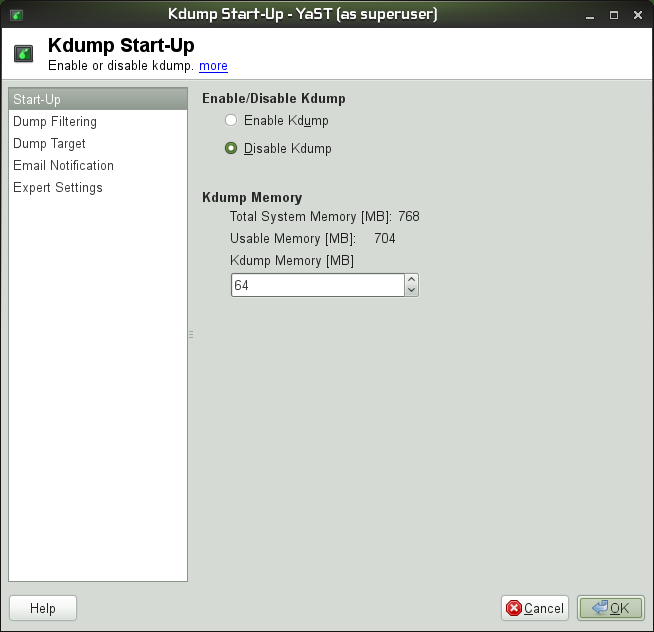Click the Enable/Disable Kdump heading
Image resolution: width=654 pixels, height=632 pixels.
click(274, 98)
